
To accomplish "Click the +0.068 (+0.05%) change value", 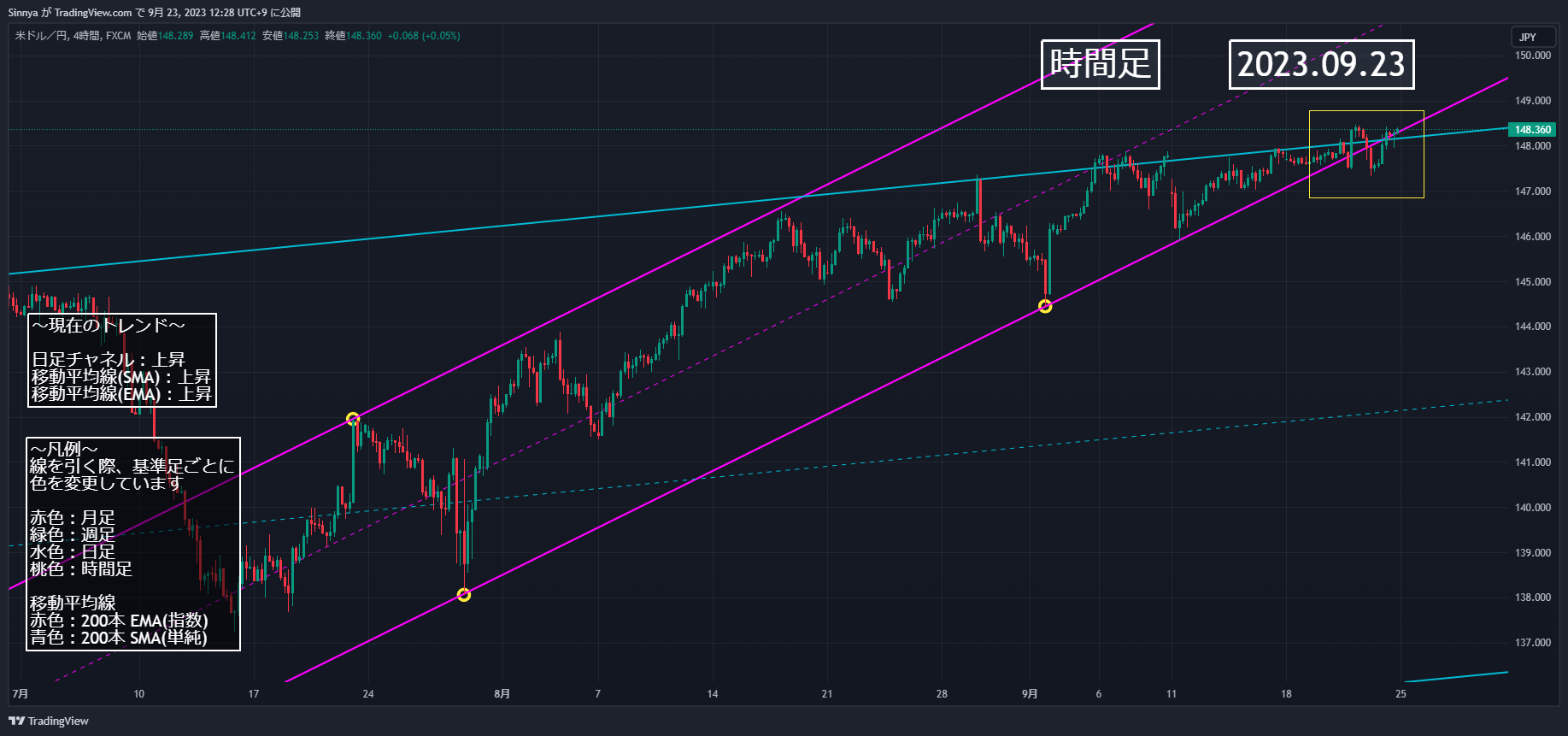I will click(x=424, y=36).
